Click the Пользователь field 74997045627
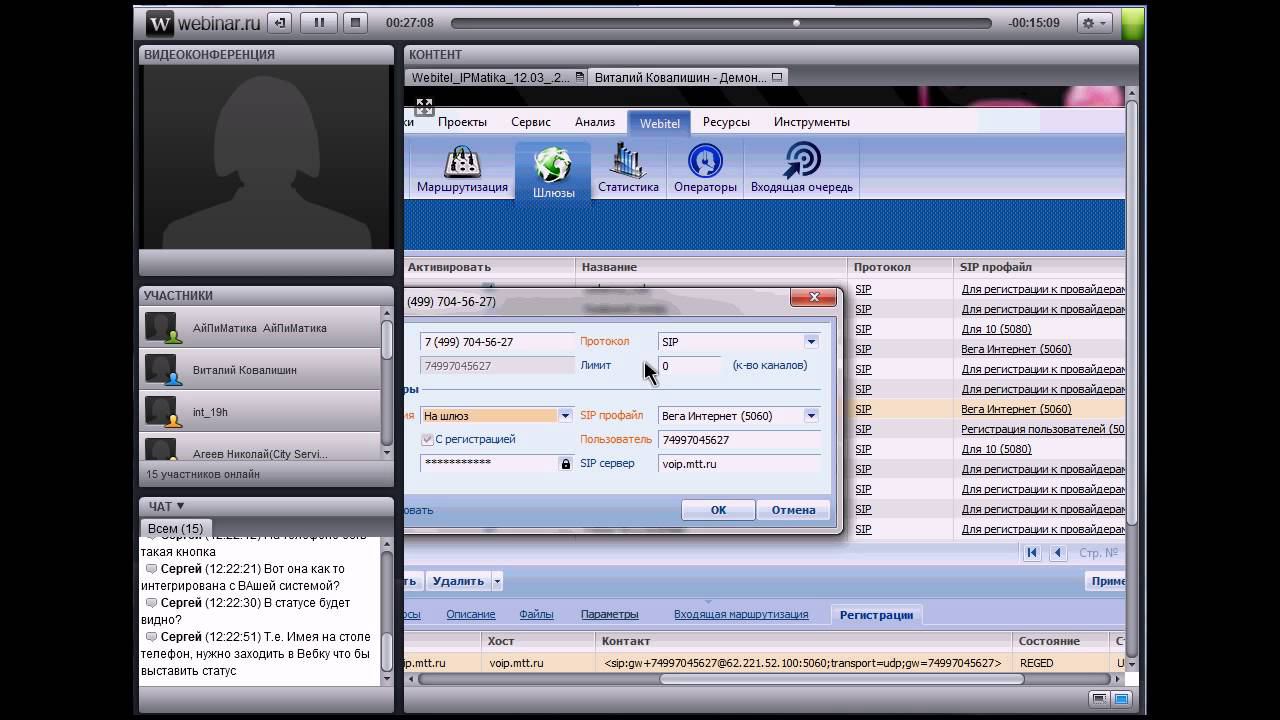The width and height of the screenshot is (1280, 720). 739,440
